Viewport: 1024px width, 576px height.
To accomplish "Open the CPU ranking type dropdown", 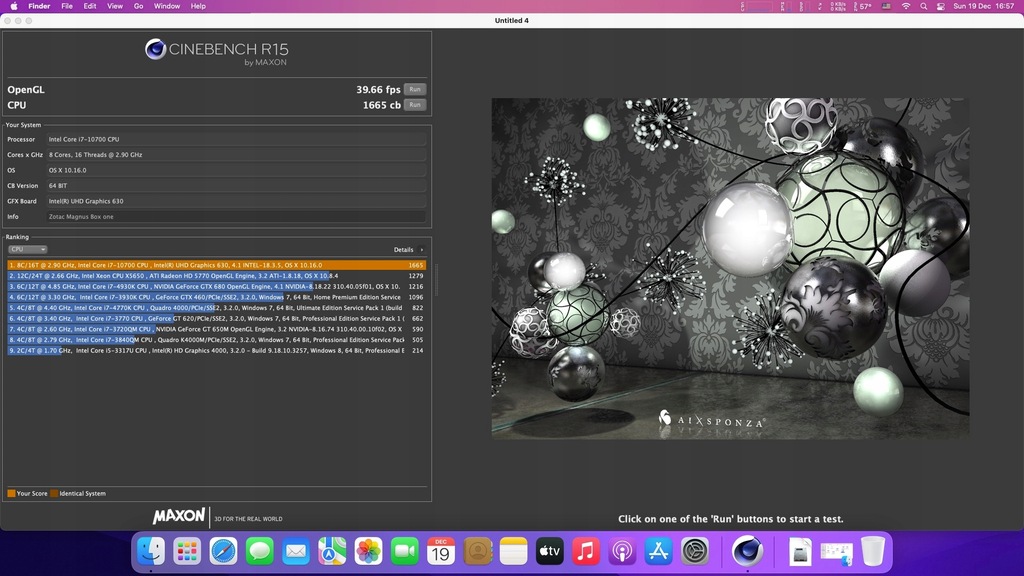I will tap(27, 249).
